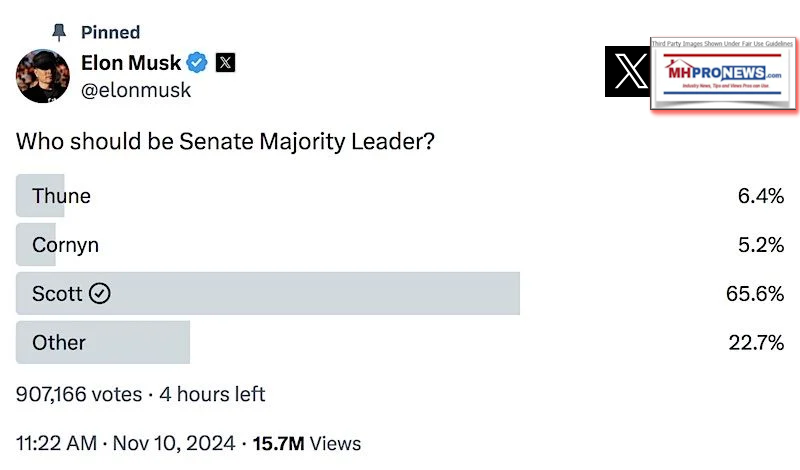
Task: Click the circled checkmark next to Scott
Action: 99,294
